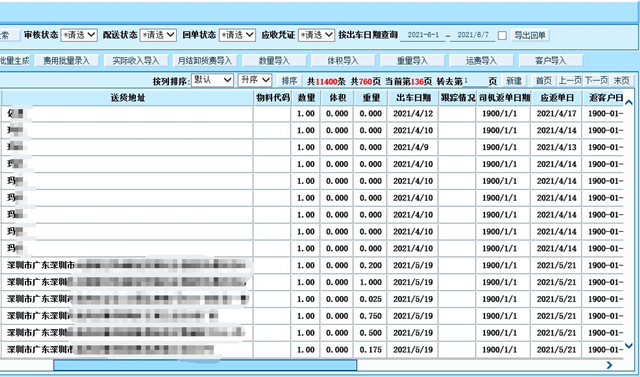Open the 默认 sort column dropdown
The width and height of the screenshot is (640, 377).
[212, 80]
